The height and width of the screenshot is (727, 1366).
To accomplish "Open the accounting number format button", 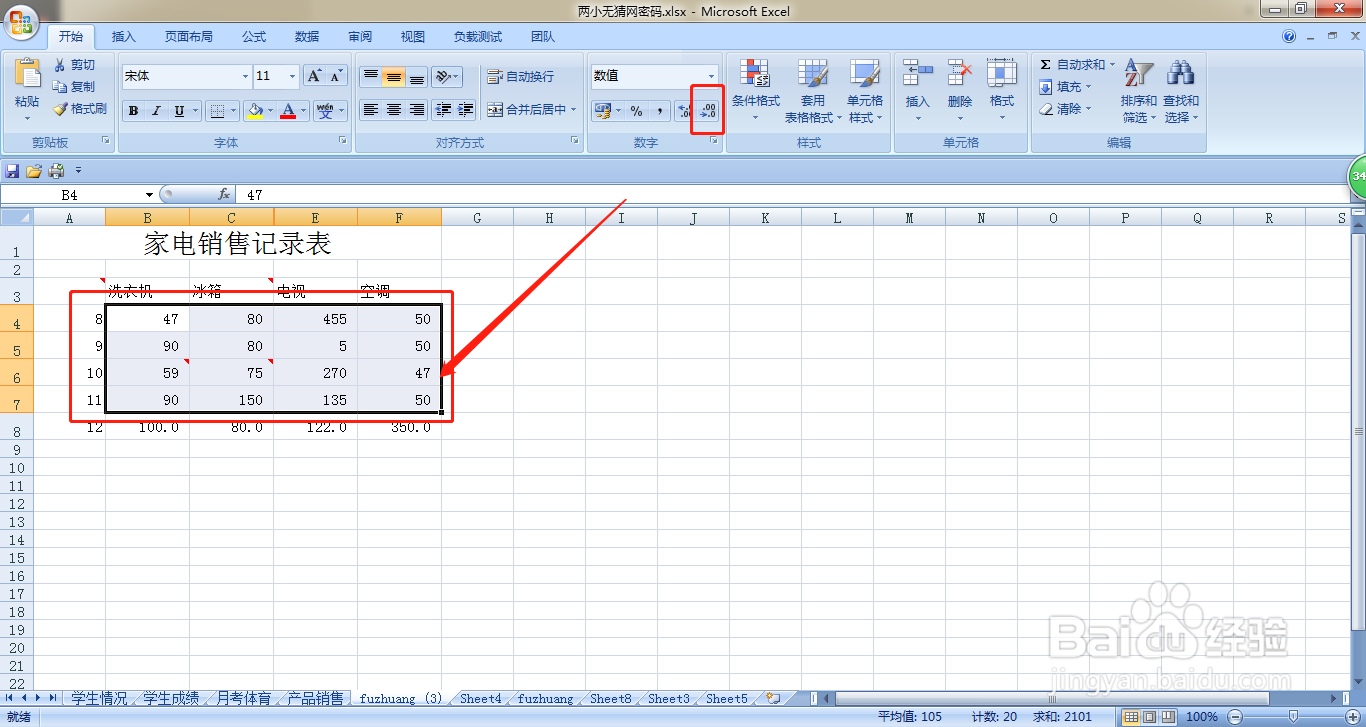I will click(602, 110).
